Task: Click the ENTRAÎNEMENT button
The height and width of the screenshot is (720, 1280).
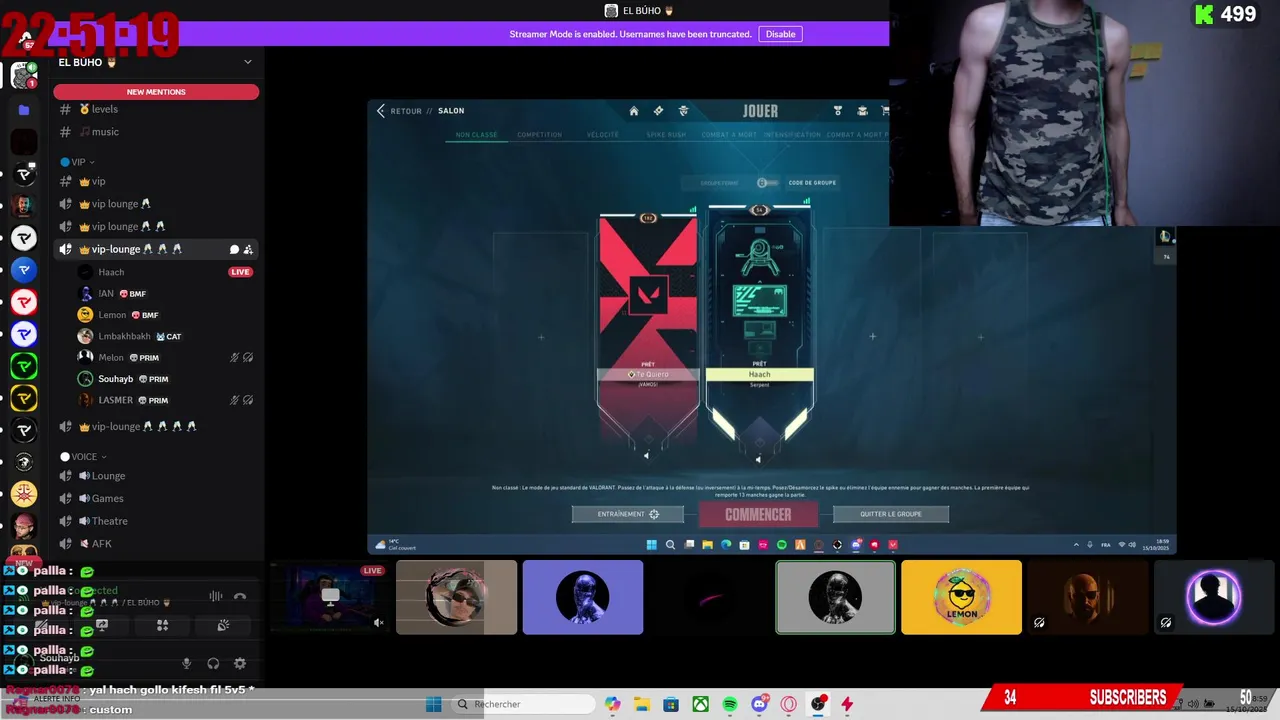Action: (x=628, y=514)
